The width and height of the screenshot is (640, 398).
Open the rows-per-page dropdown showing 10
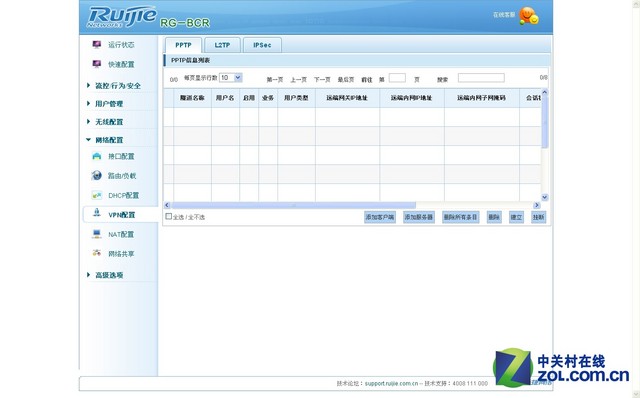click(x=231, y=78)
